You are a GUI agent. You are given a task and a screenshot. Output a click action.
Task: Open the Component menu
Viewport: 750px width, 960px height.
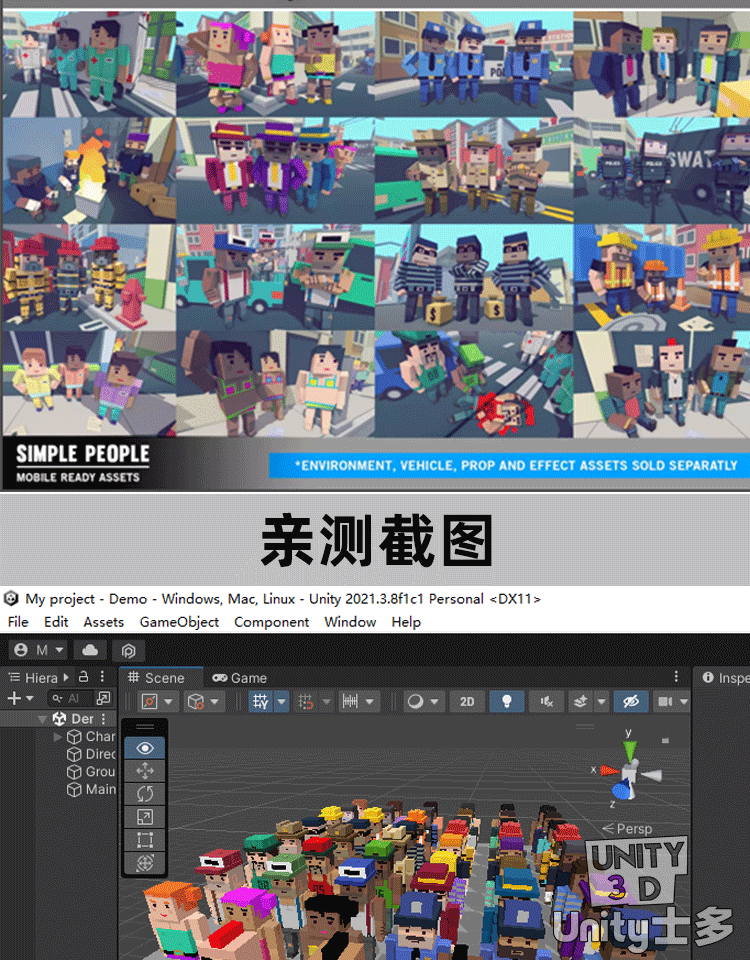tap(271, 622)
